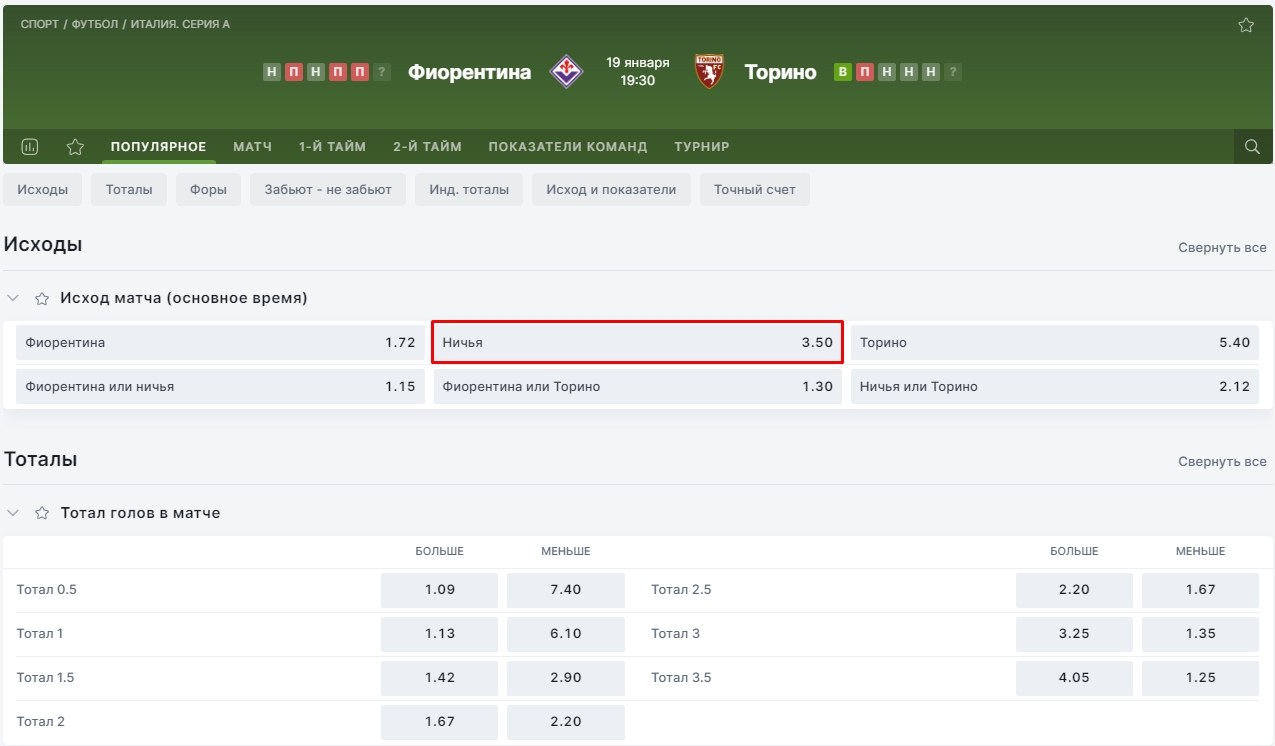Open the 2-Й ТАЙМ tab
This screenshot has height=746, width=1275.
(427, 147)
